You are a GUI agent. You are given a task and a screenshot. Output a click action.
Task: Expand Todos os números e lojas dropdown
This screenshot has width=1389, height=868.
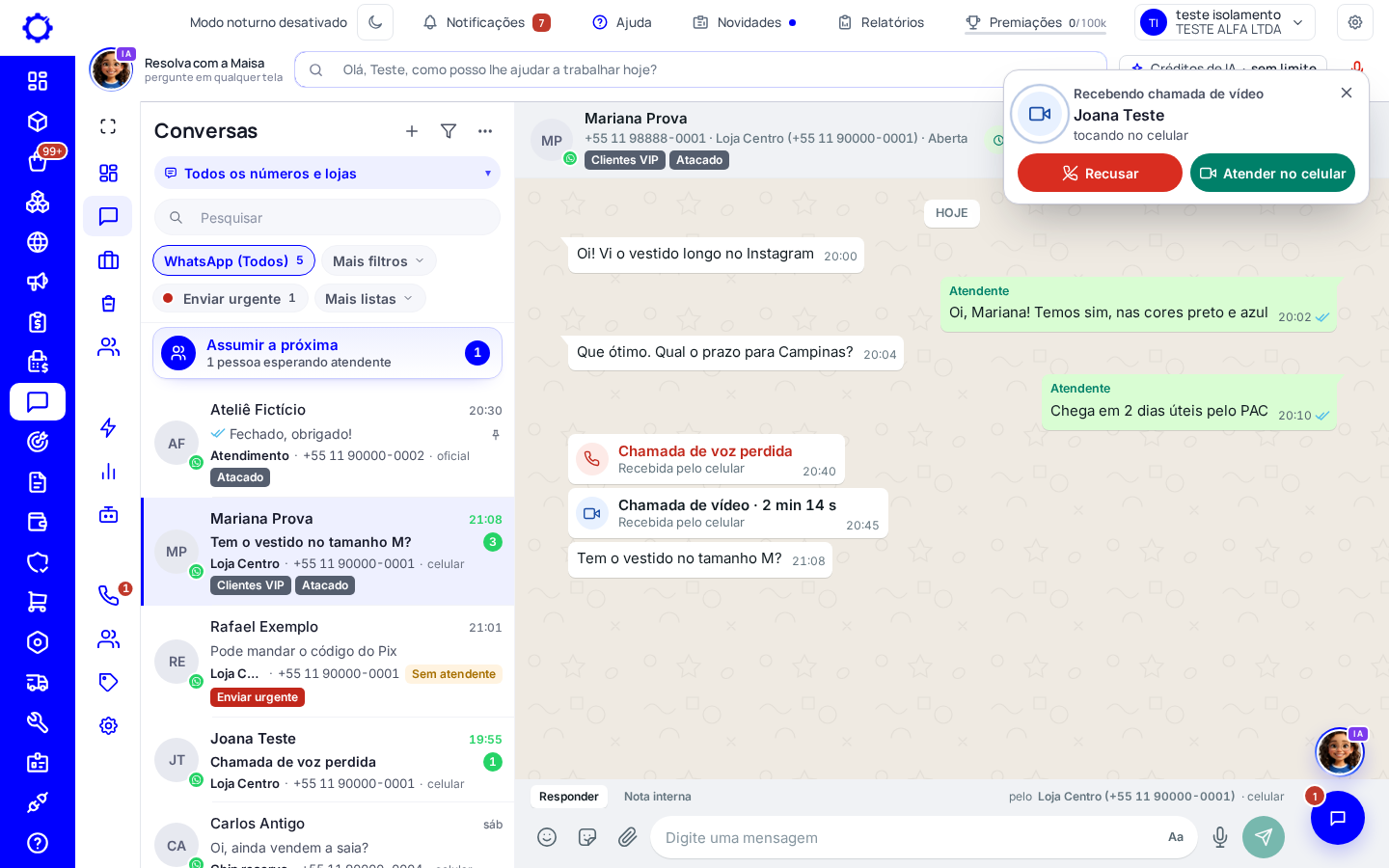pos(327,174)
